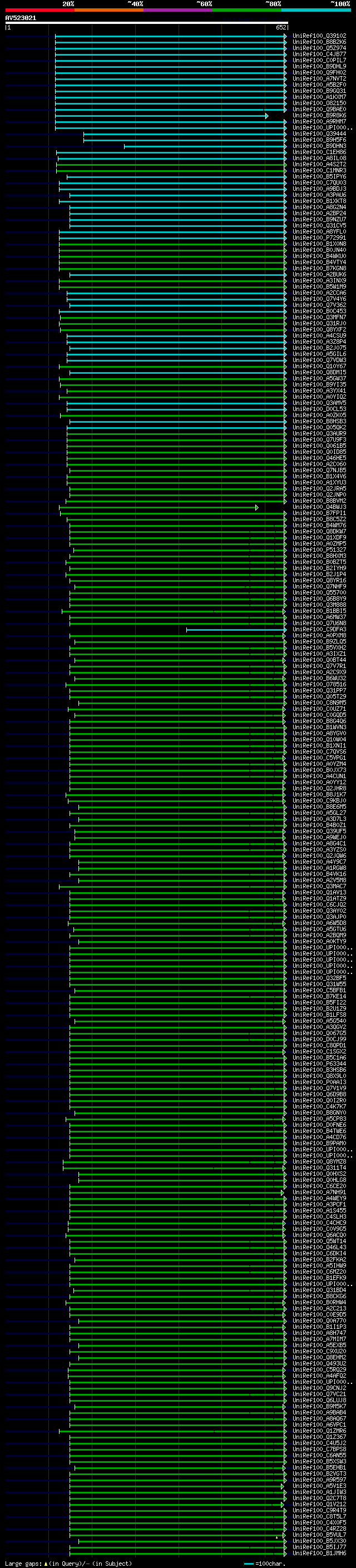This screenshot has height=1568, width=356.
Task: Click the 652 end position label
Action: (280, 27)
